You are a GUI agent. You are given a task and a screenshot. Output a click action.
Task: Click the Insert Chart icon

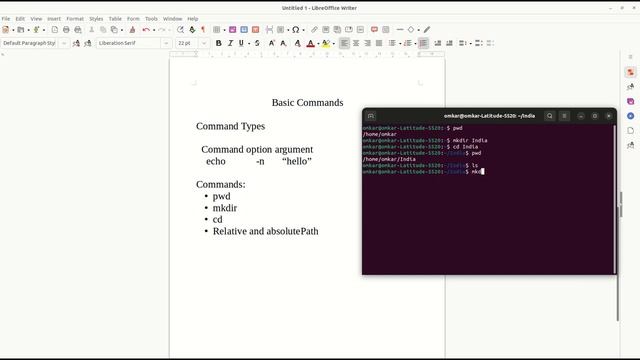(244, 30)
